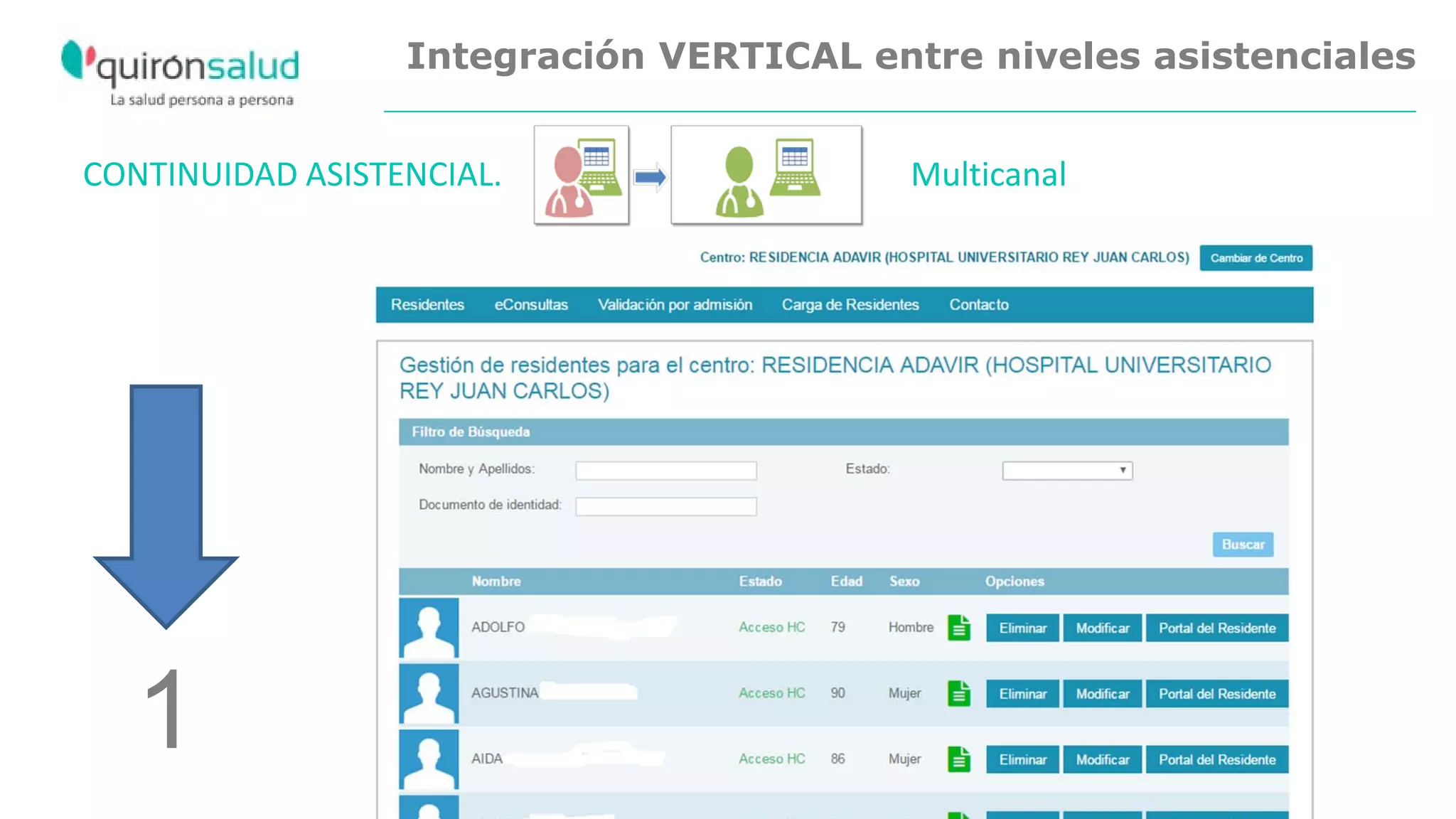Click the name AGUSTINA in the list
This screenshot has height=819, width=1456.
tap(505, 693)
